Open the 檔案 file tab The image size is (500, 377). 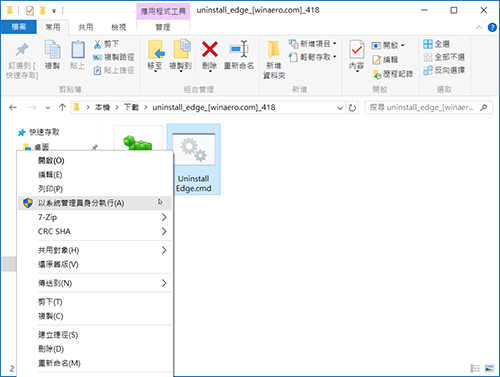(x=18, y=27)
